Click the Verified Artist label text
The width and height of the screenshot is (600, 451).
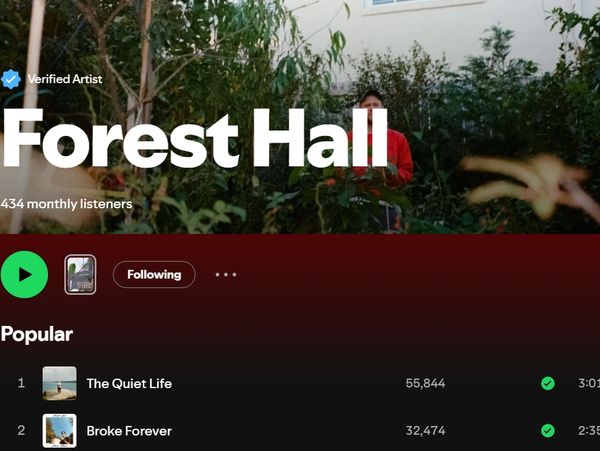[65, 79]
